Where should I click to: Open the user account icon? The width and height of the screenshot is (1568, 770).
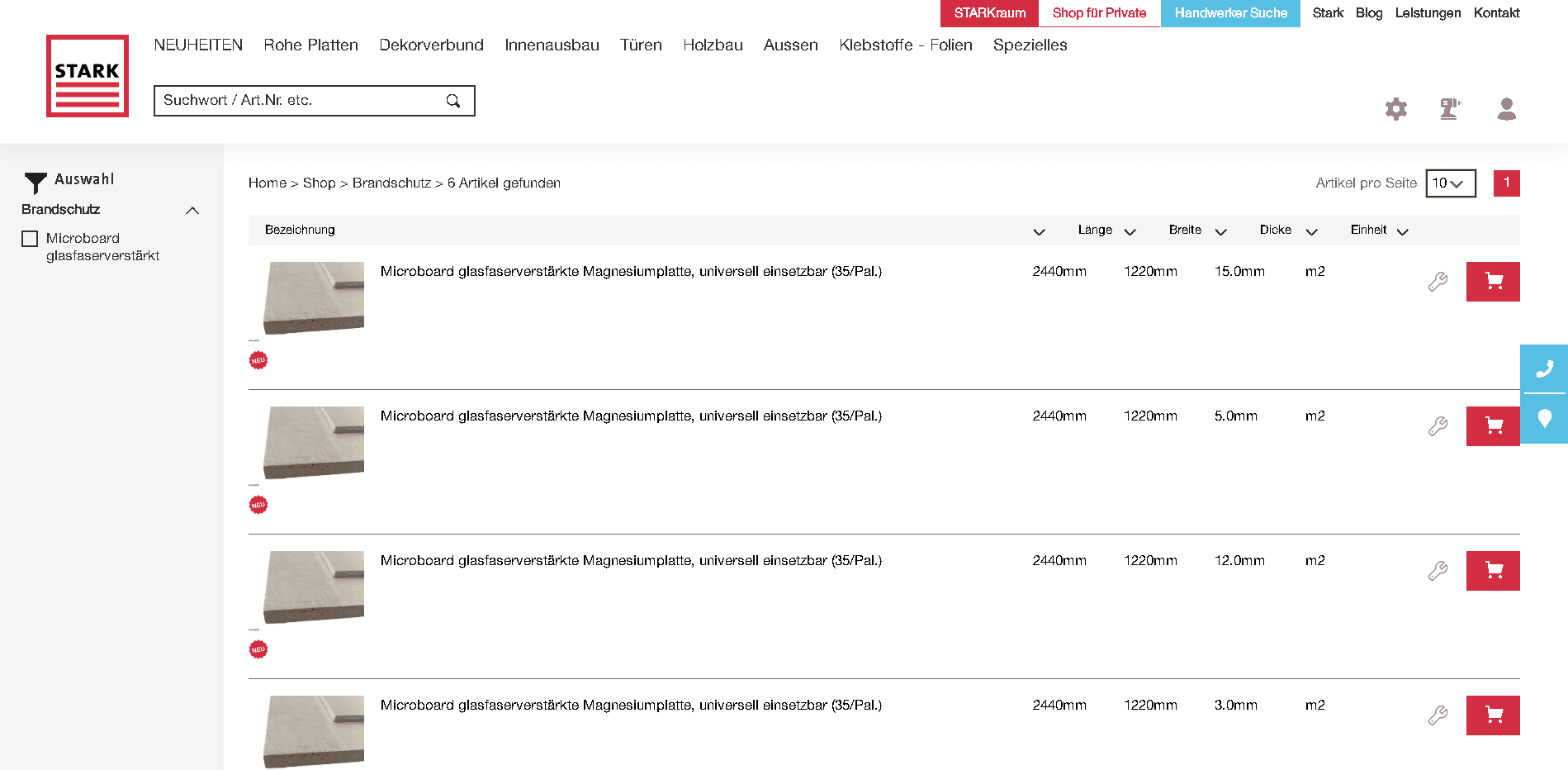point(1507,109)
